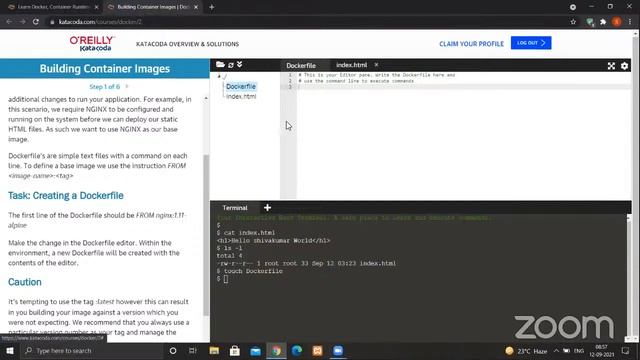
Task: Open Chrome profile avatar
Action: click(x=617, y=22)
